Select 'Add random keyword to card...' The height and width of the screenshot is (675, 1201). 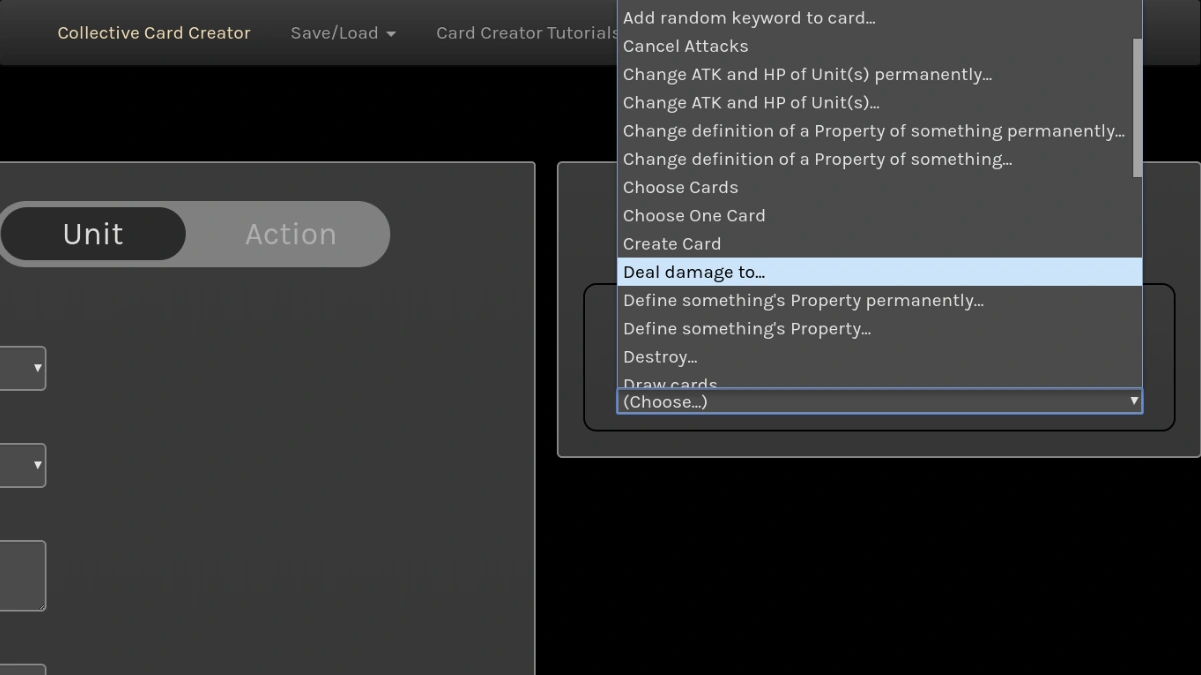coord(749,18)
